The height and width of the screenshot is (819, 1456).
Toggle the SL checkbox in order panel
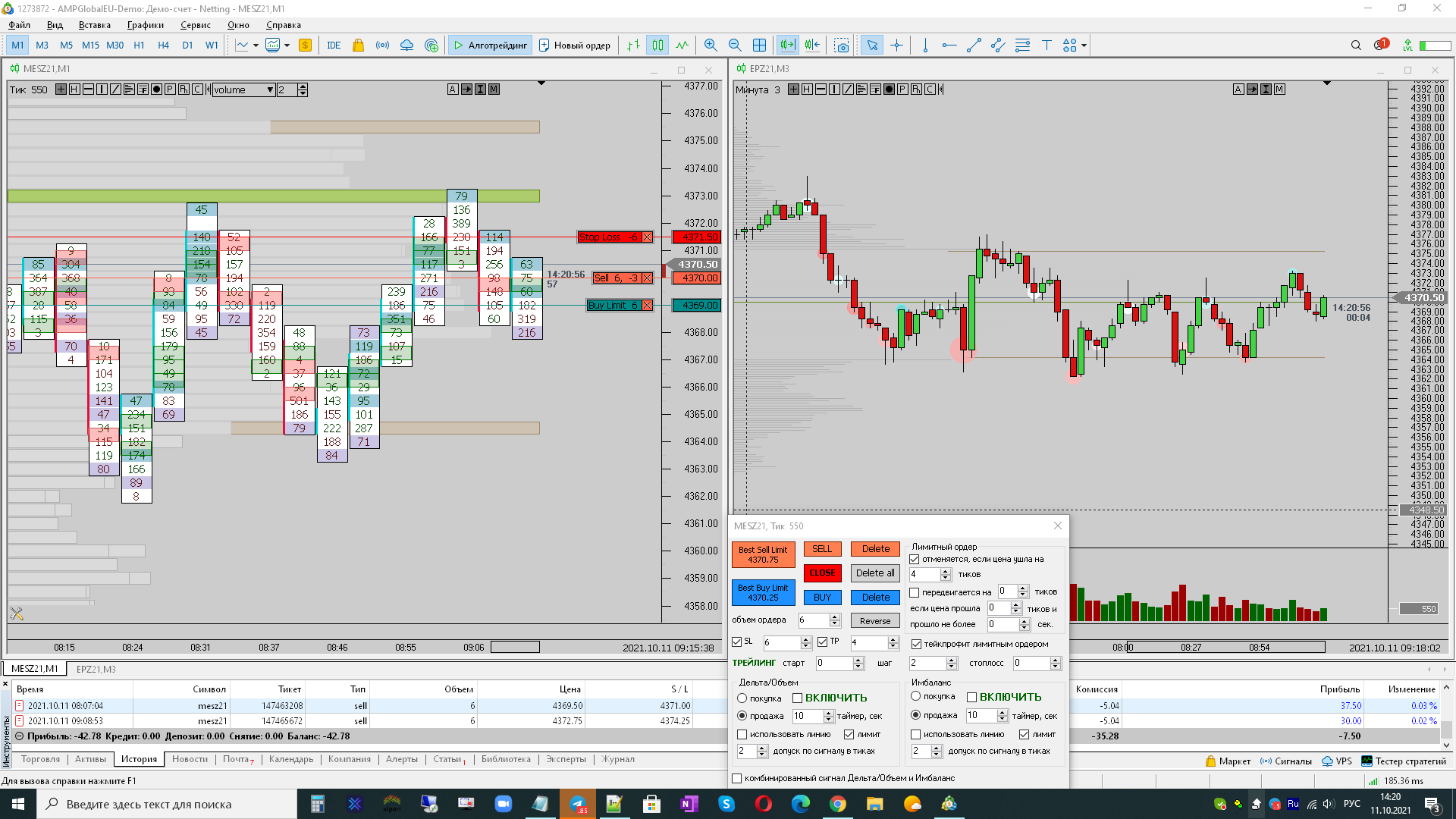point(736,642)
